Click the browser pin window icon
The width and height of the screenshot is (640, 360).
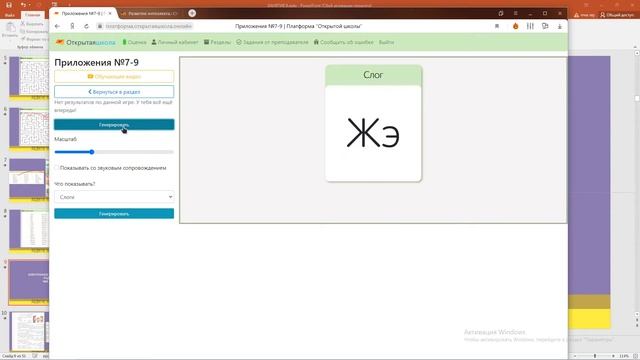501,13
